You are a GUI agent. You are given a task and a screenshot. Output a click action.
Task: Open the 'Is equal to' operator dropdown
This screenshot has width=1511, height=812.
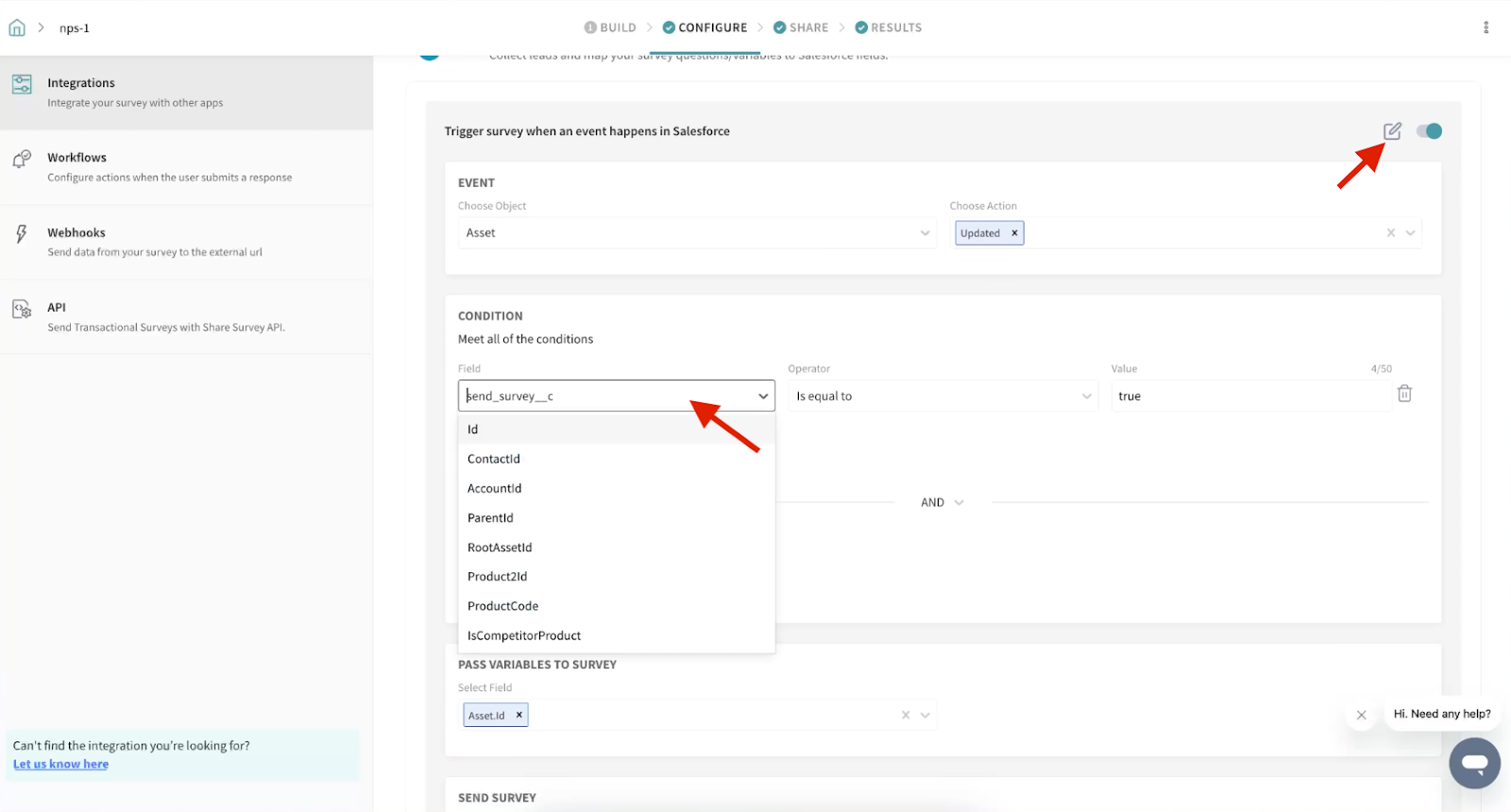pyautogui.click(x=942, y=397)
